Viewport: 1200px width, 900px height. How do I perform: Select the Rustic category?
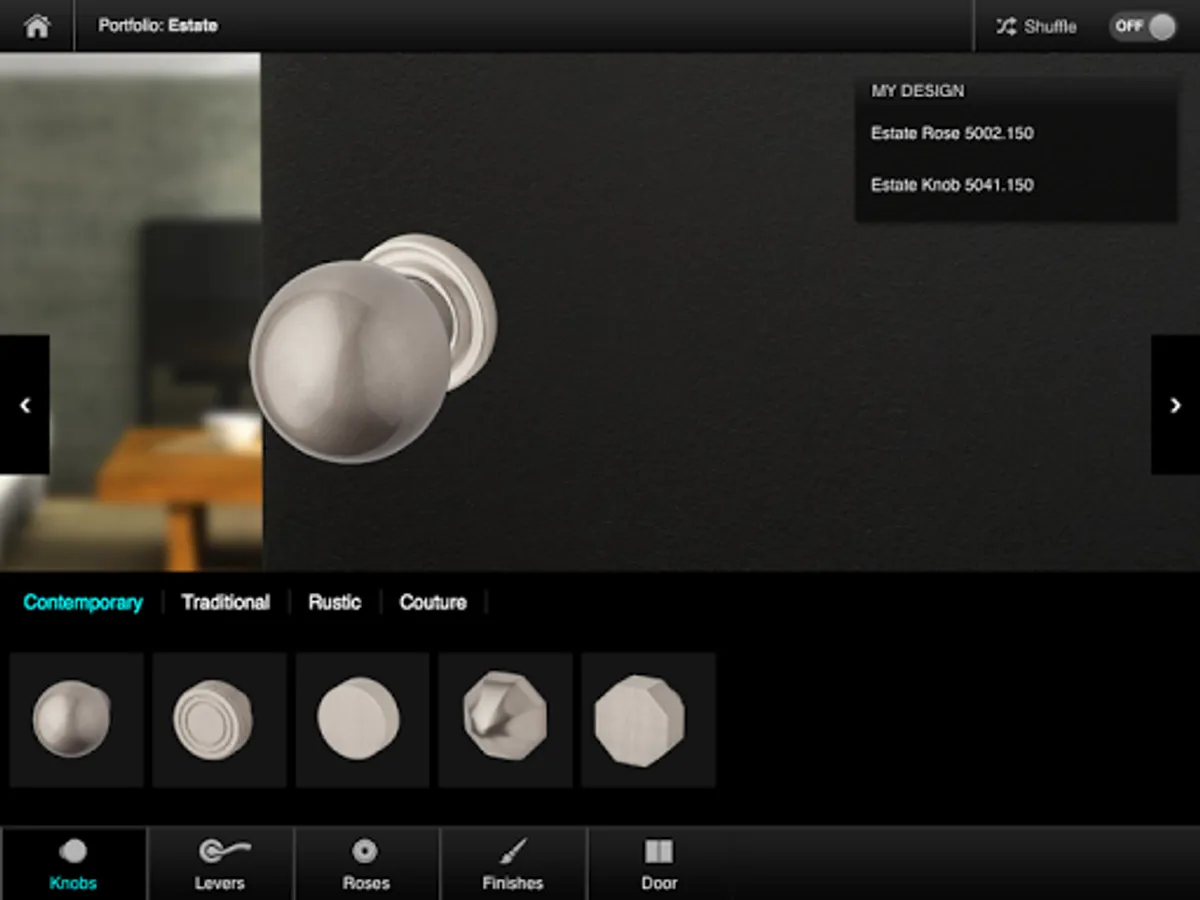(x=334, y=602)
